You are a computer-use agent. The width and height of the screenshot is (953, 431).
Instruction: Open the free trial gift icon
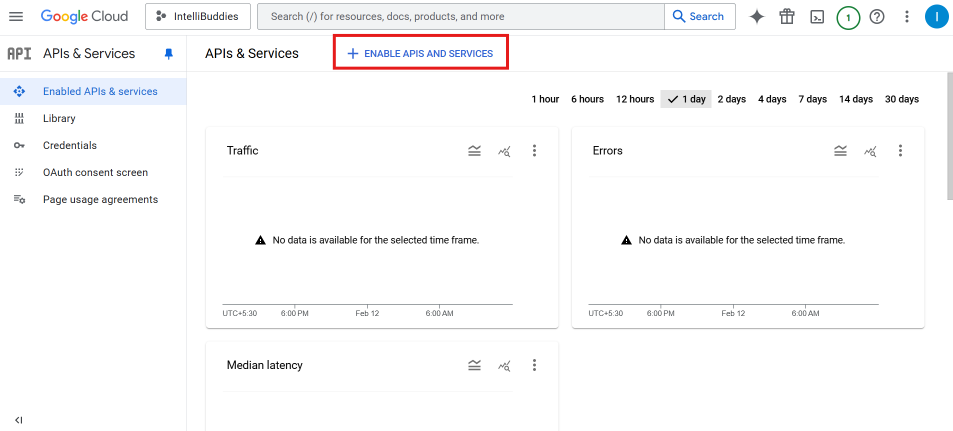787,16
